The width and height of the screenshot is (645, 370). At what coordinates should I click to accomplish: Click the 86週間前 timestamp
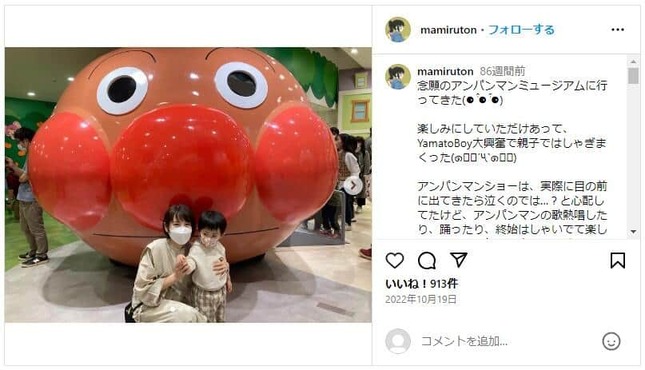pyautogui.click(x=502, y=72)
